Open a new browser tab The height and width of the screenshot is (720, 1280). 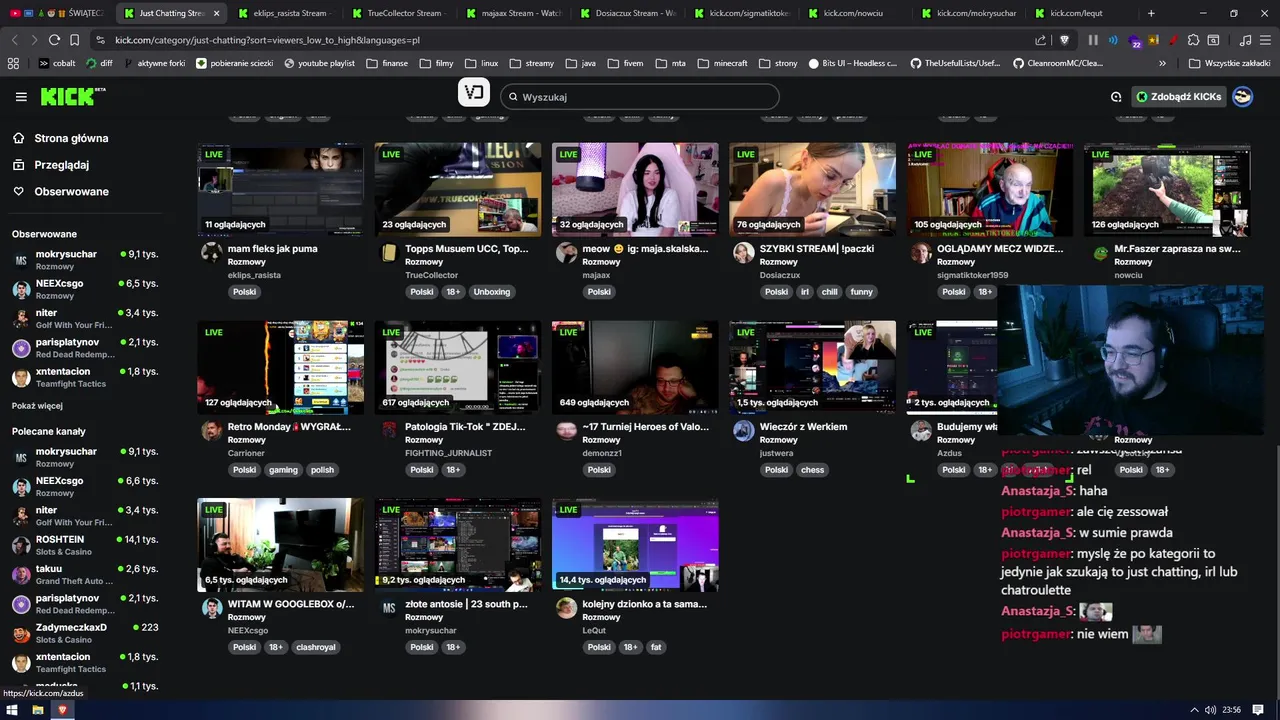1151,13
